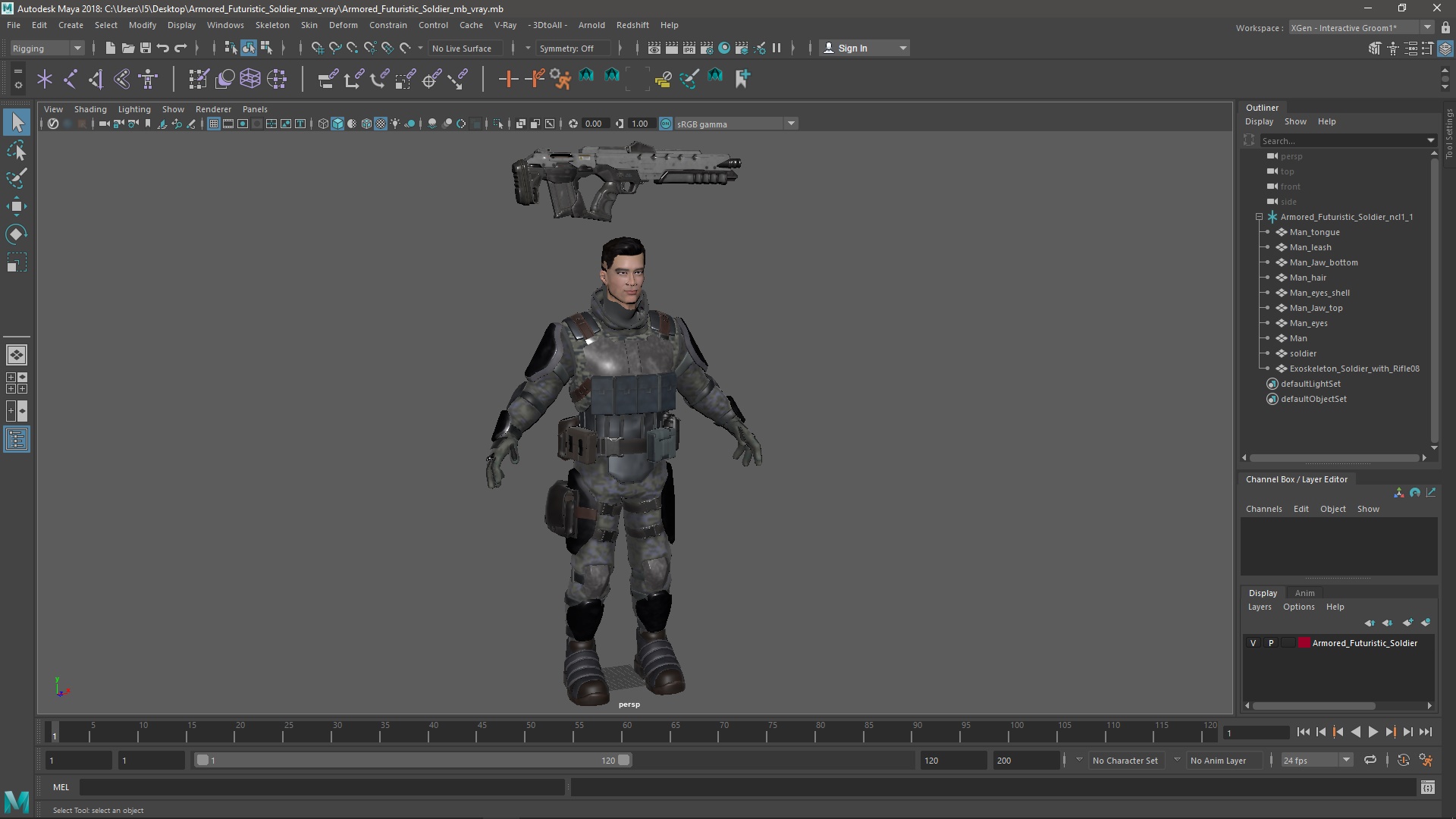Click frame 60 on the time slider
Screen dimensions: 1456x819
pos(627,732)
